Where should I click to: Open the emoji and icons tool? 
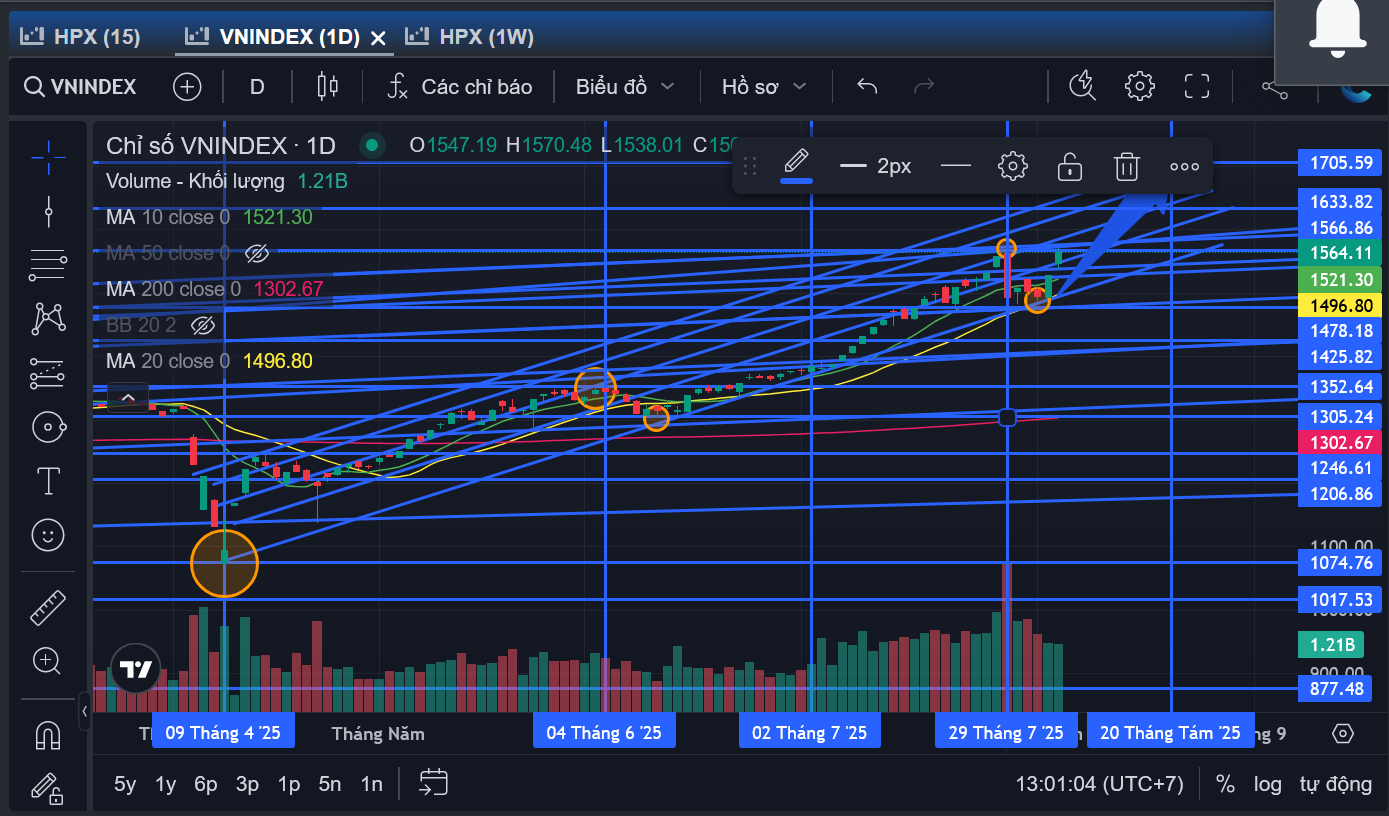coord(48,535)
